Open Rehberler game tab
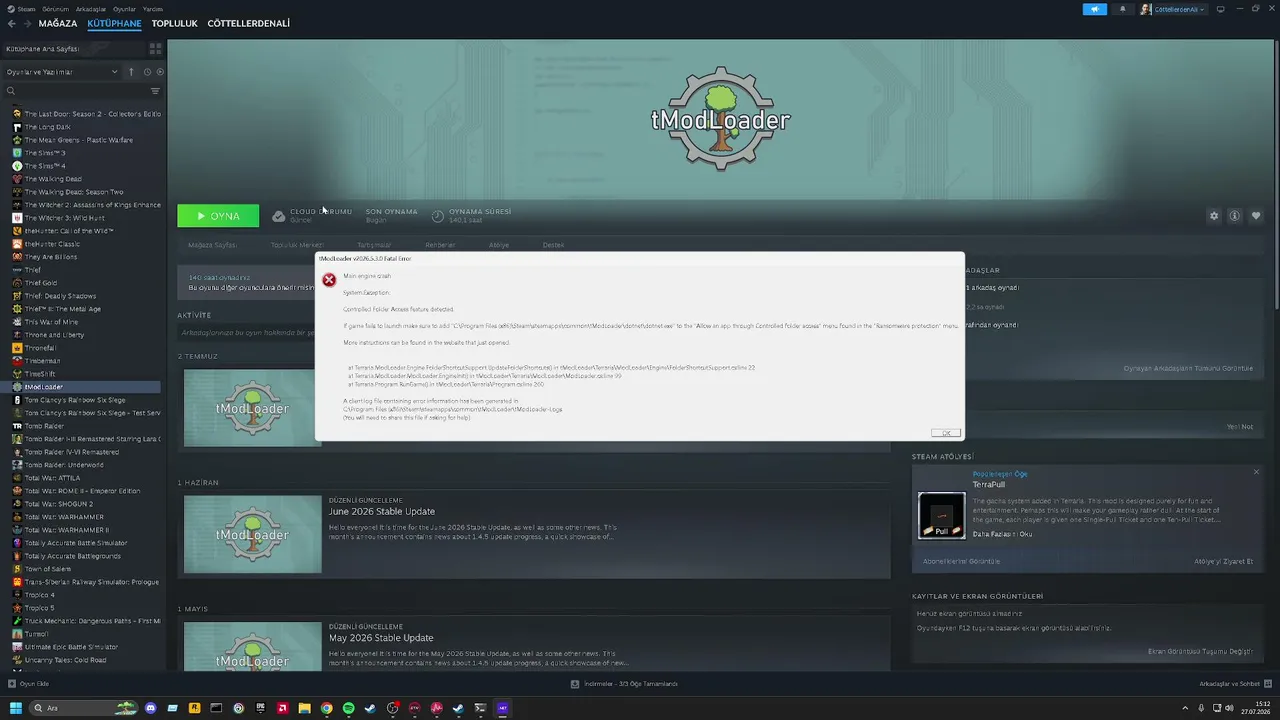This screenshot has height=720, width=1280. tap(440, 245)
